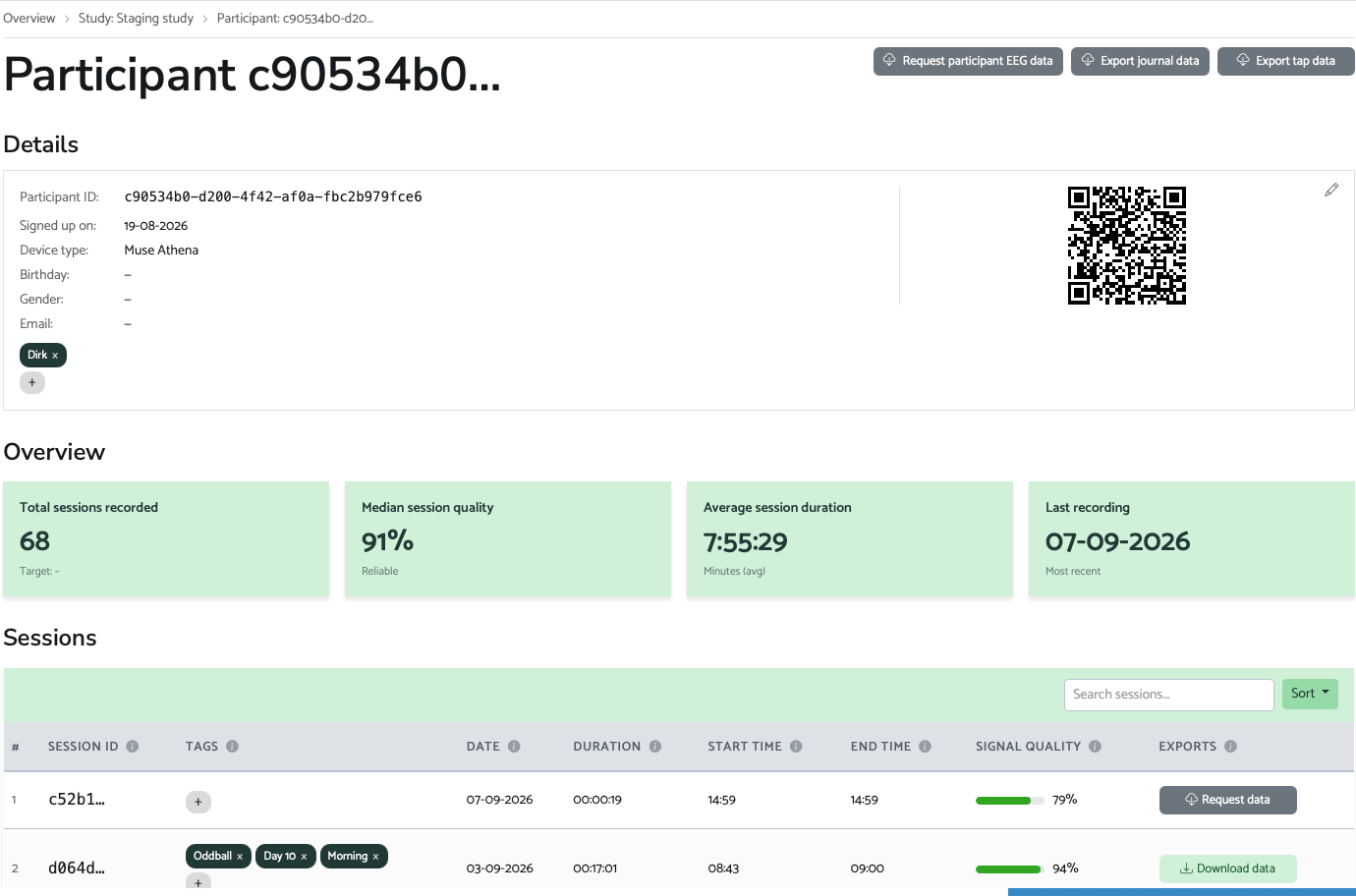Click info icon beside End Time header

[925, 747]
